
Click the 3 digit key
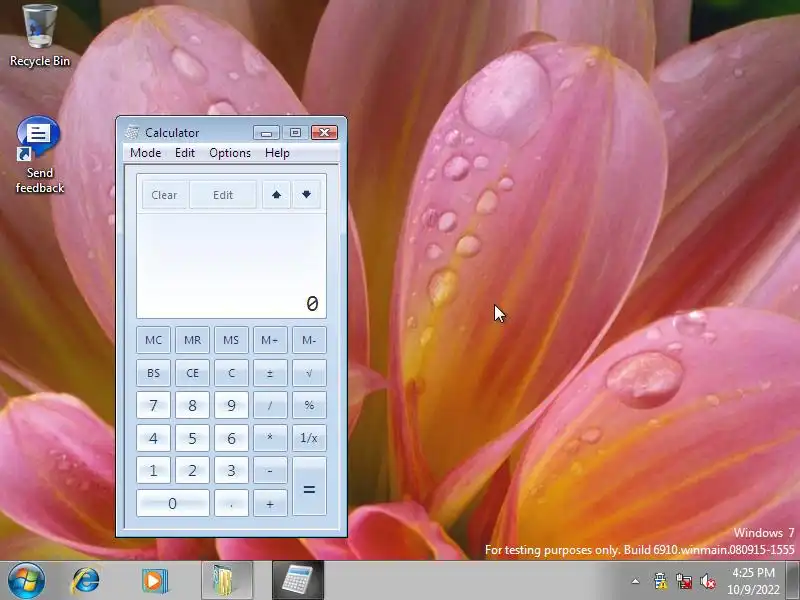[231, 470]
